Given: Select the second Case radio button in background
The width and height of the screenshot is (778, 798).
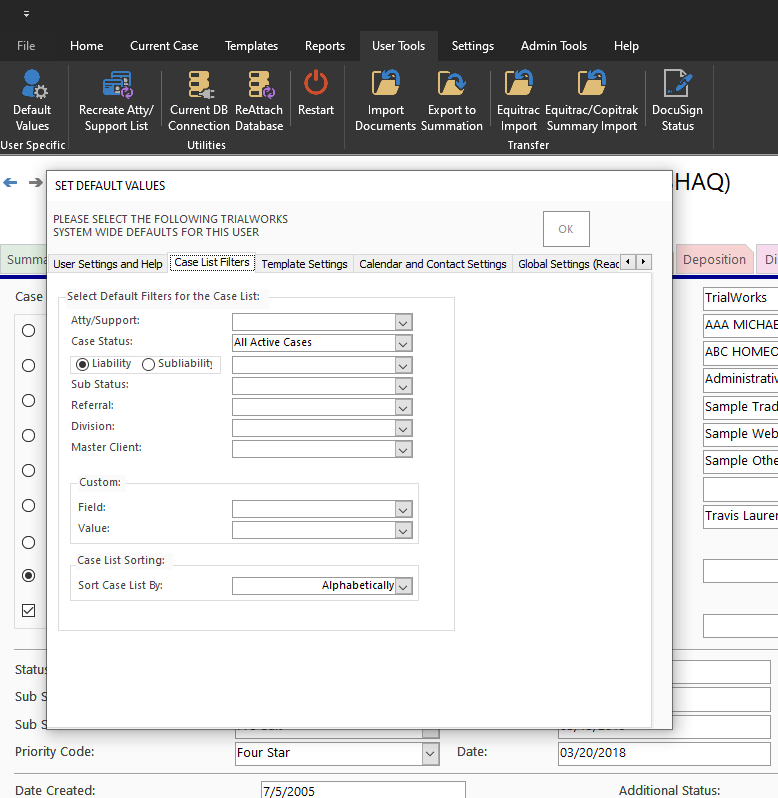Looking at the screenshot, I should (28, 365).
